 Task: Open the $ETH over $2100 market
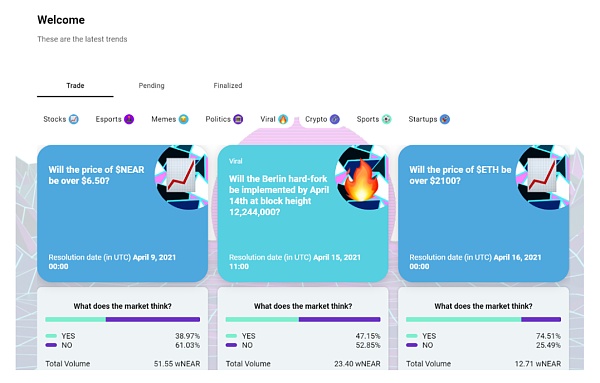(x=483, y=214)
